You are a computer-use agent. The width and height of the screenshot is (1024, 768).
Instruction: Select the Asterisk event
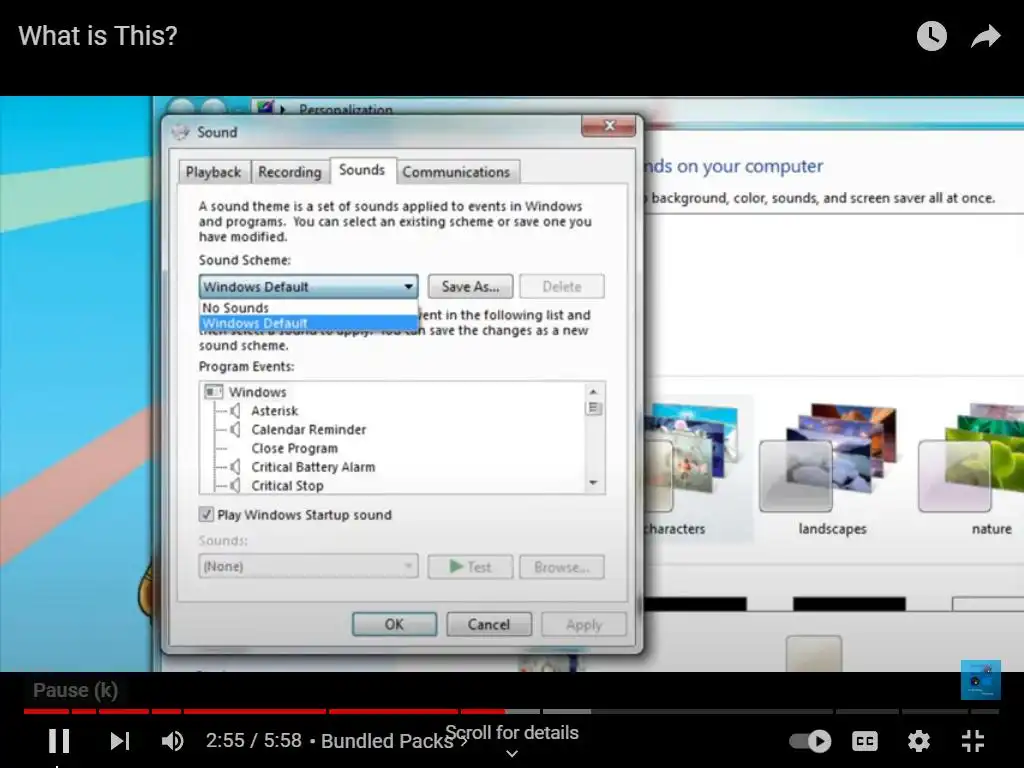point(274,411)
